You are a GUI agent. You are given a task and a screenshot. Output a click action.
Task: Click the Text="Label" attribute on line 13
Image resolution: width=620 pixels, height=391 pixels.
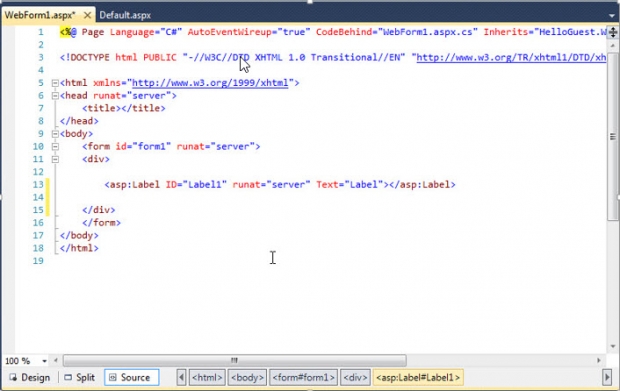click(x=350, y=185)
